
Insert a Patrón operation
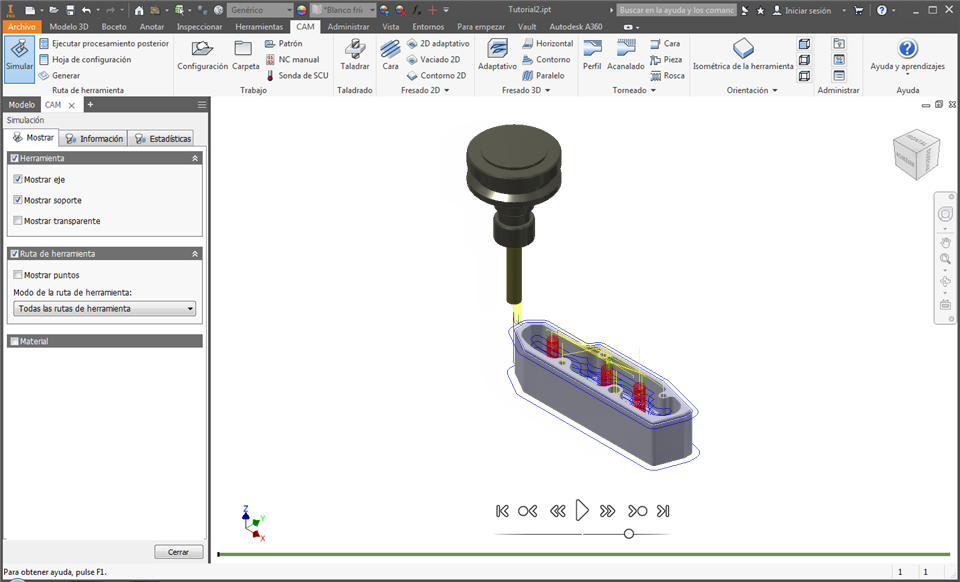(283, 43)
